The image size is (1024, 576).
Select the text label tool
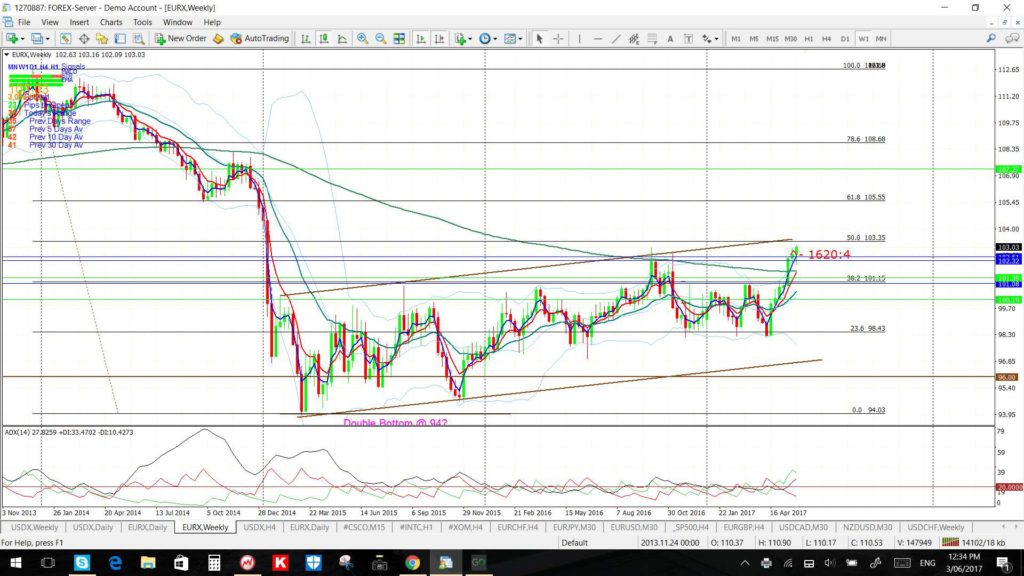[x=688, y=39]
